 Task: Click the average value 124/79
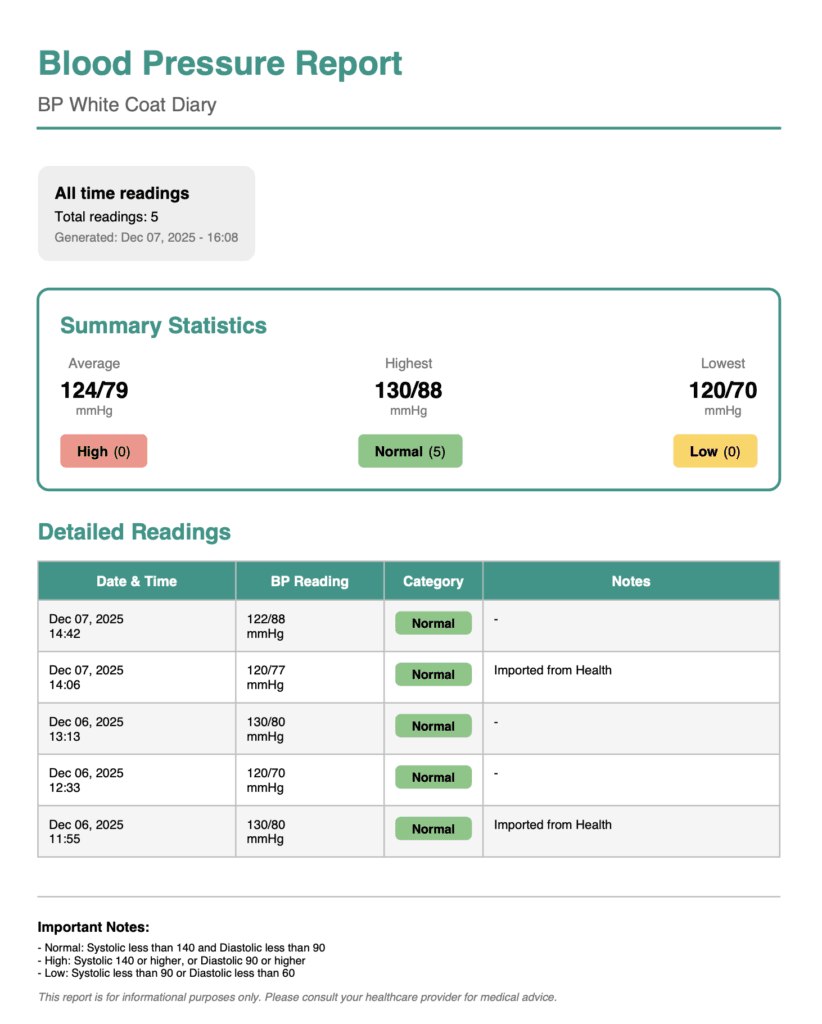pyautogui.click(x=94, y=390)
